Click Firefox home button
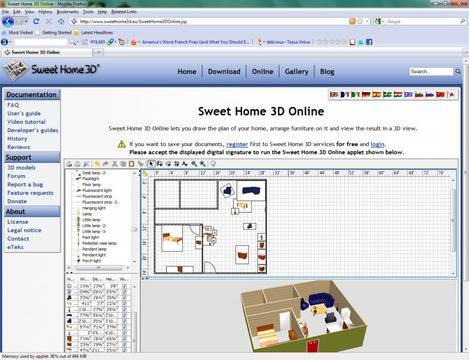The width and height of the screenshot is (469, 360). pyautogui.click(x=61, y=21)
